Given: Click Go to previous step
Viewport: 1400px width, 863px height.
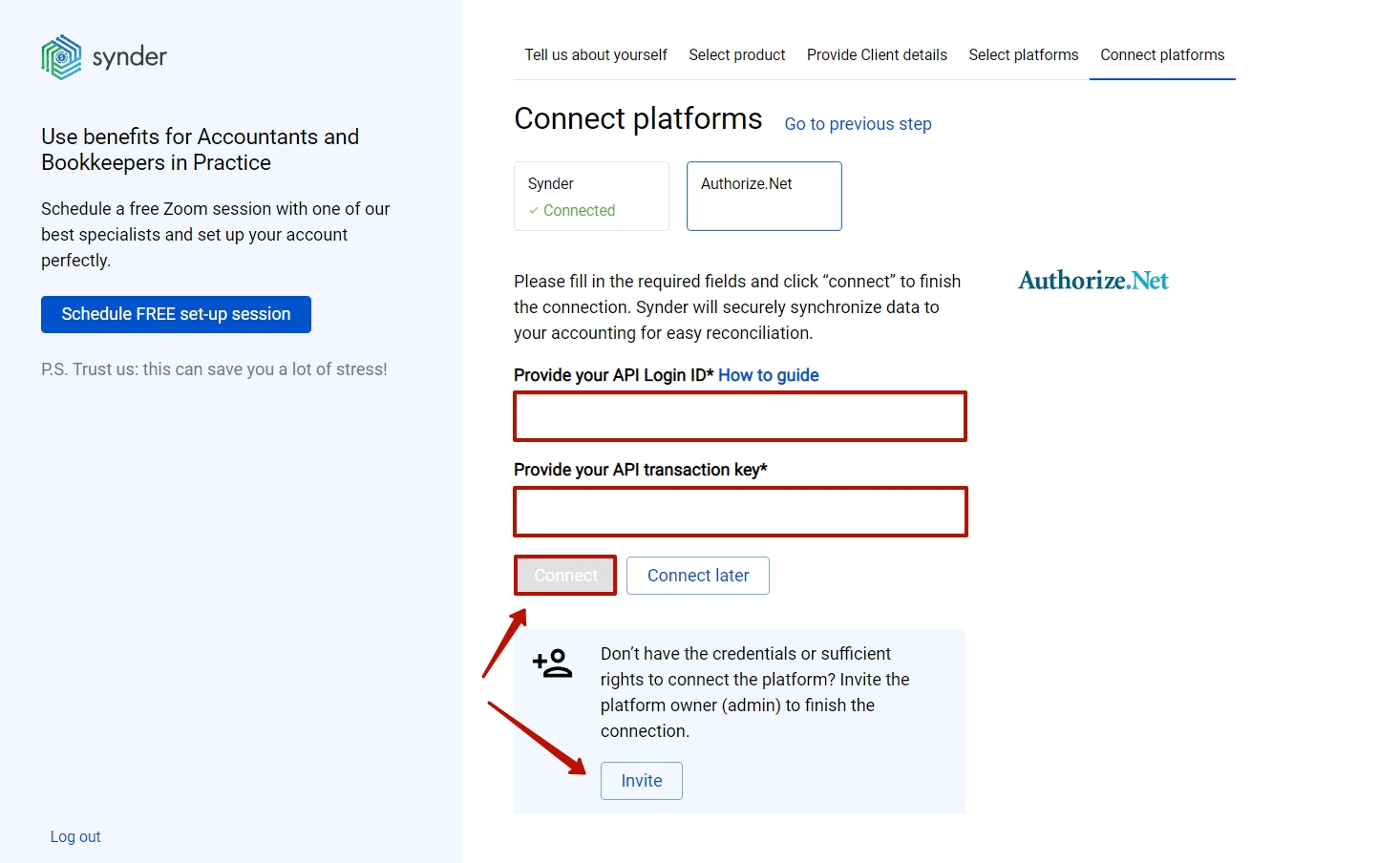Looking at the screenshot, I should 857,123.
